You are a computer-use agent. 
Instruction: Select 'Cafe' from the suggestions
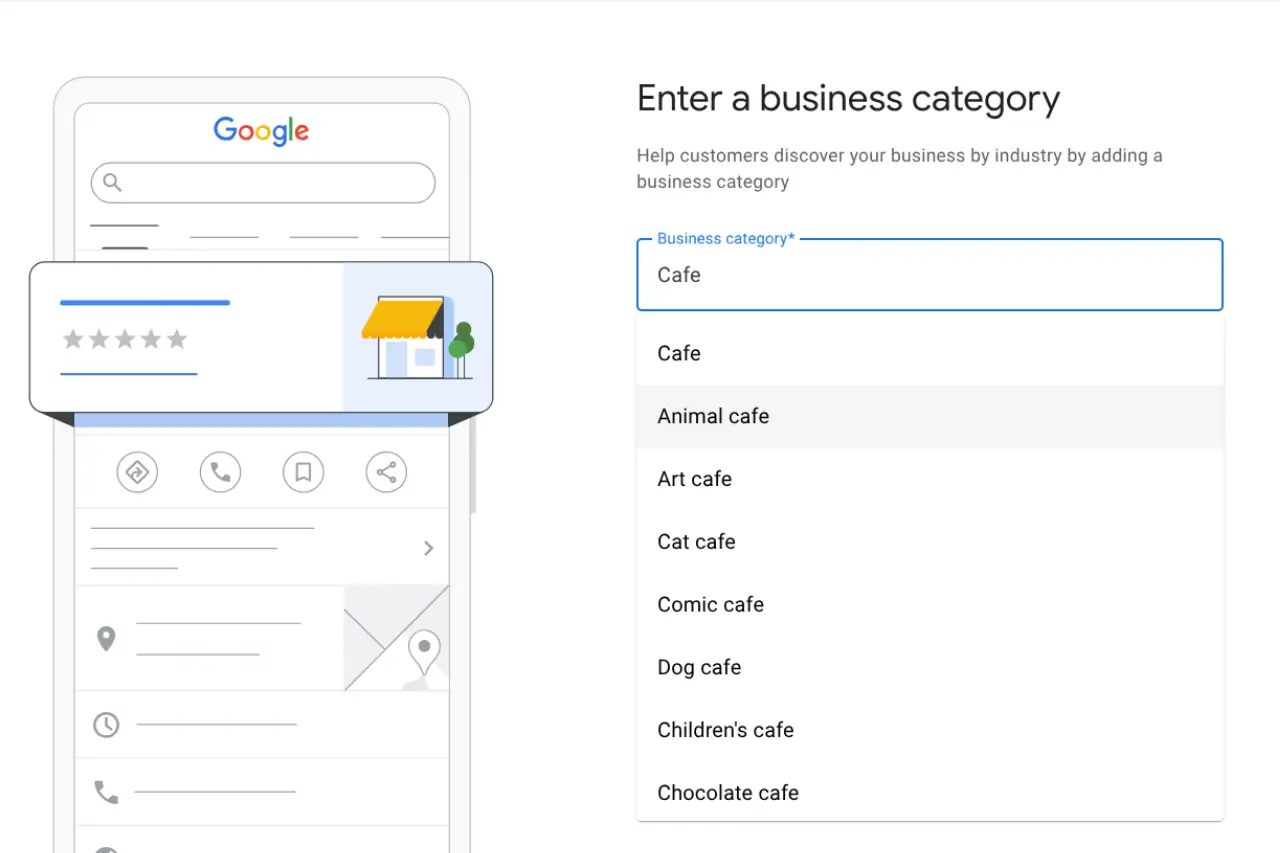[x=679, y=354]
